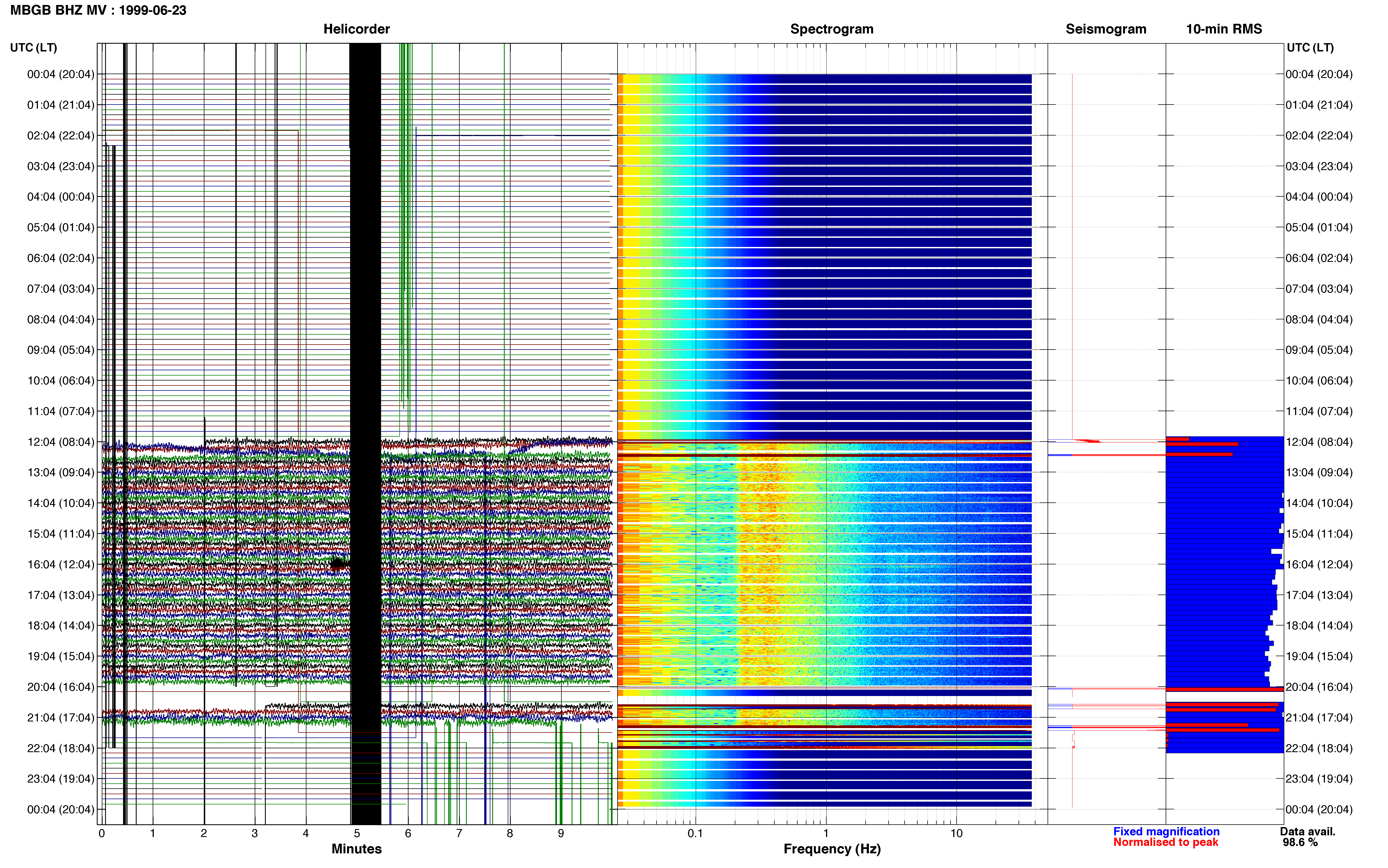Screen dimensions: 1388x868
Task: Click left axis time 20:04 (16:04)
Action: click(x=61, y=687)
